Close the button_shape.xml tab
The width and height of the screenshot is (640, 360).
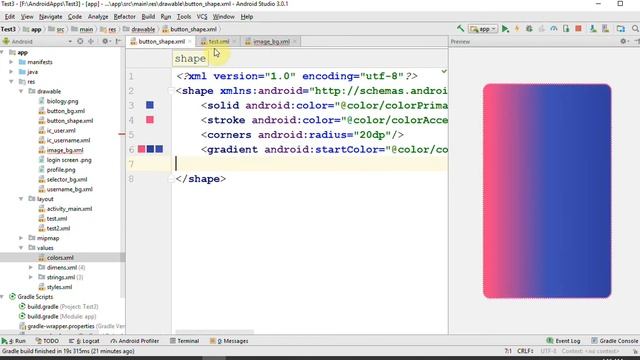click(190, 42)
